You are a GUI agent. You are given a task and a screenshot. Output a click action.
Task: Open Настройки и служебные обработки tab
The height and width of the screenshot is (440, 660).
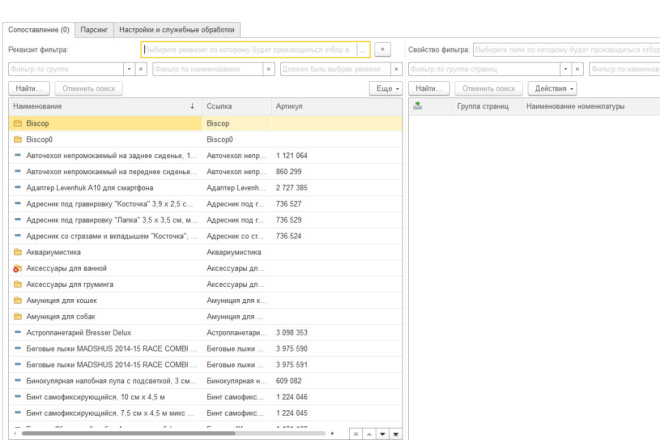[177, 30]
